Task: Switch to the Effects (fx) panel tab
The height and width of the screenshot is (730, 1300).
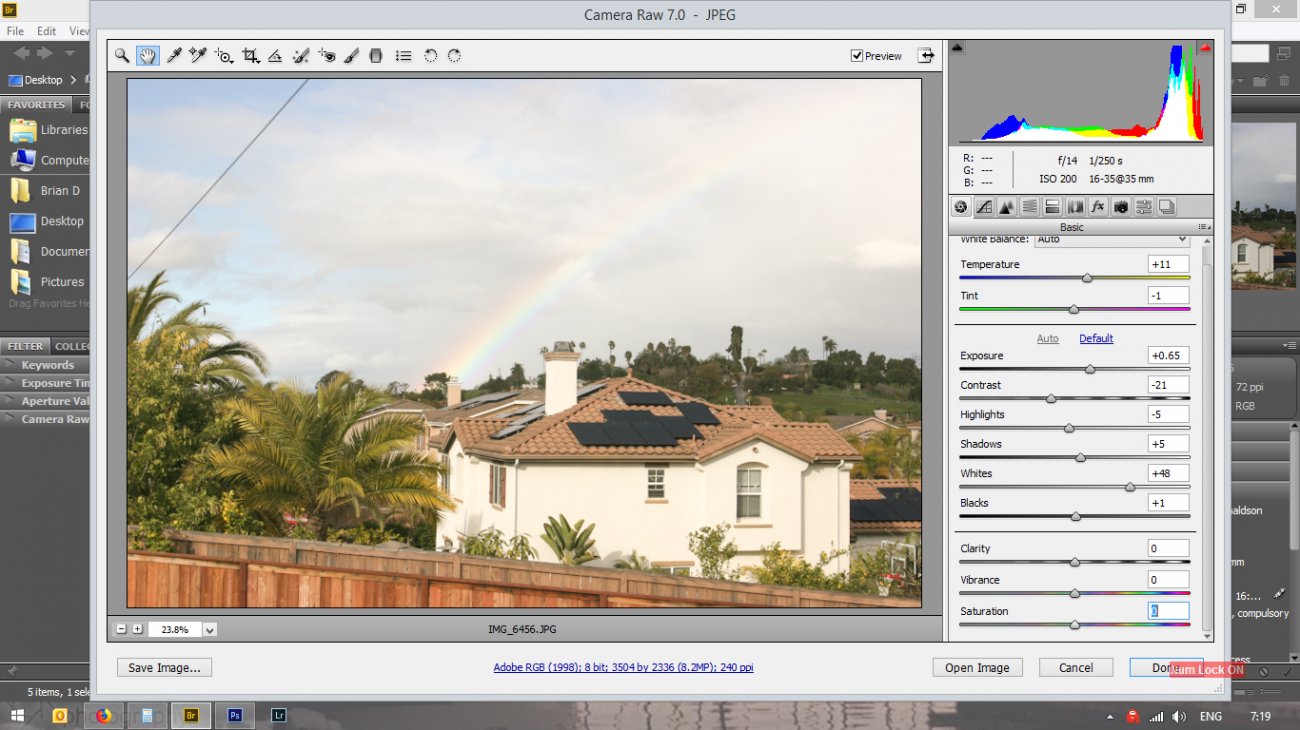Action: click(x=1098, y=207)
